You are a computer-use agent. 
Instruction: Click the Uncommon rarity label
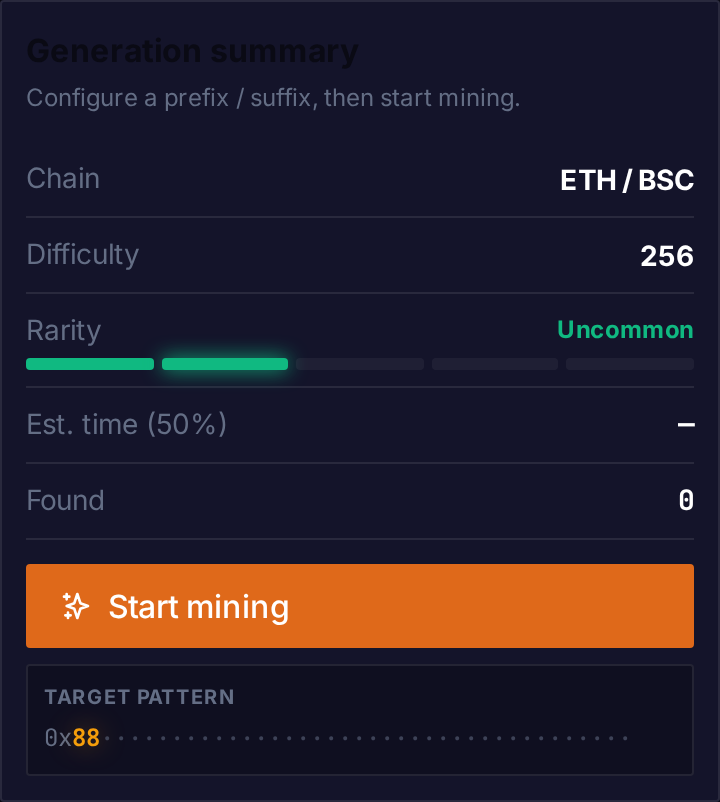click(x=625, y=330)
